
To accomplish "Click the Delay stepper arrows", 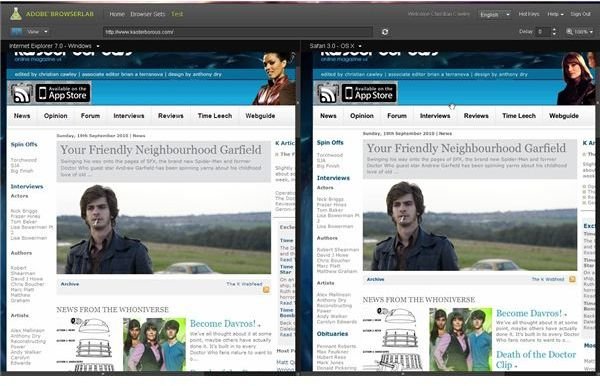I will 554,32.
